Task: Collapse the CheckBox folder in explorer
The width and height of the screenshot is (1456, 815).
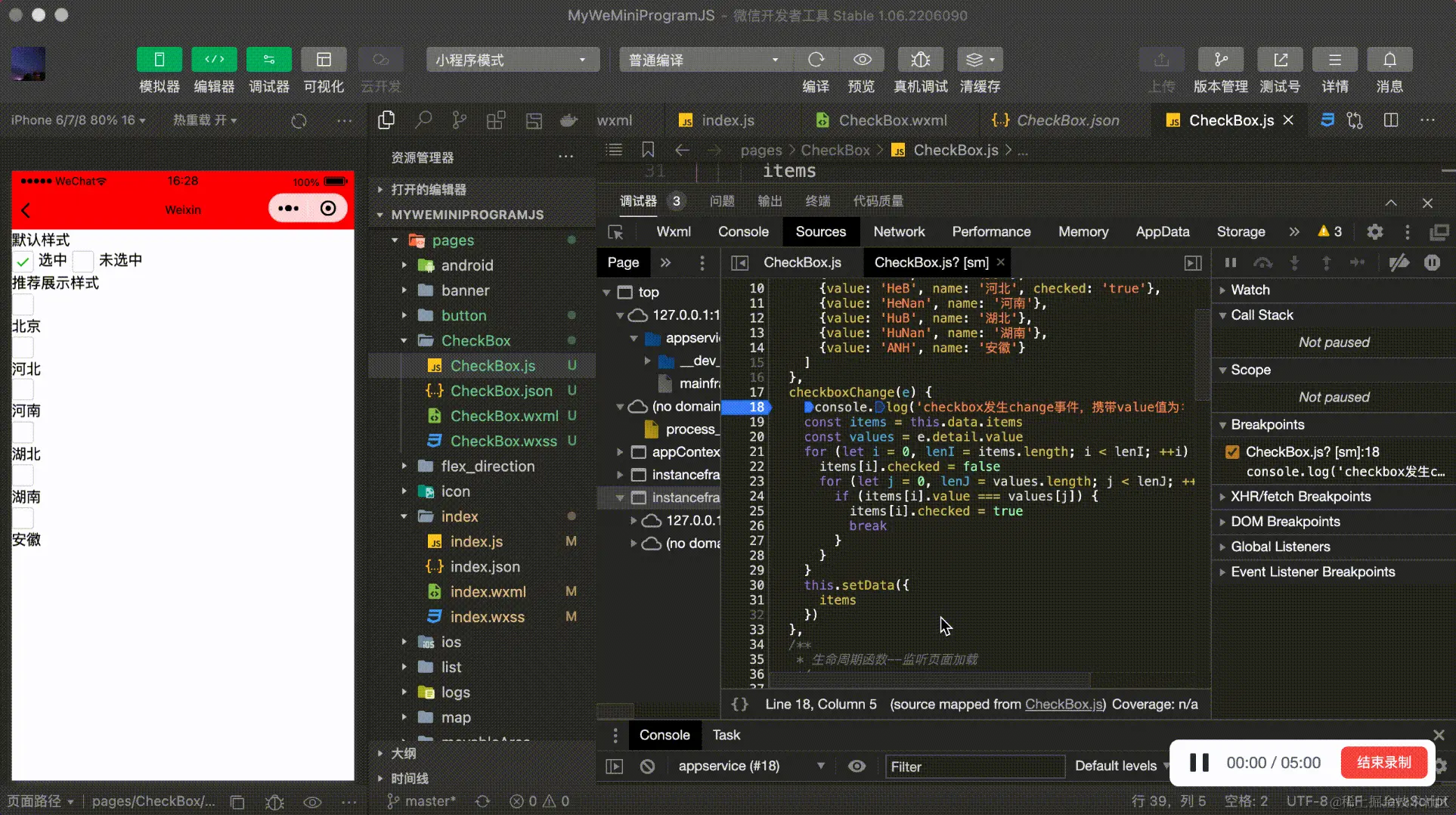Action: point(476,341)
